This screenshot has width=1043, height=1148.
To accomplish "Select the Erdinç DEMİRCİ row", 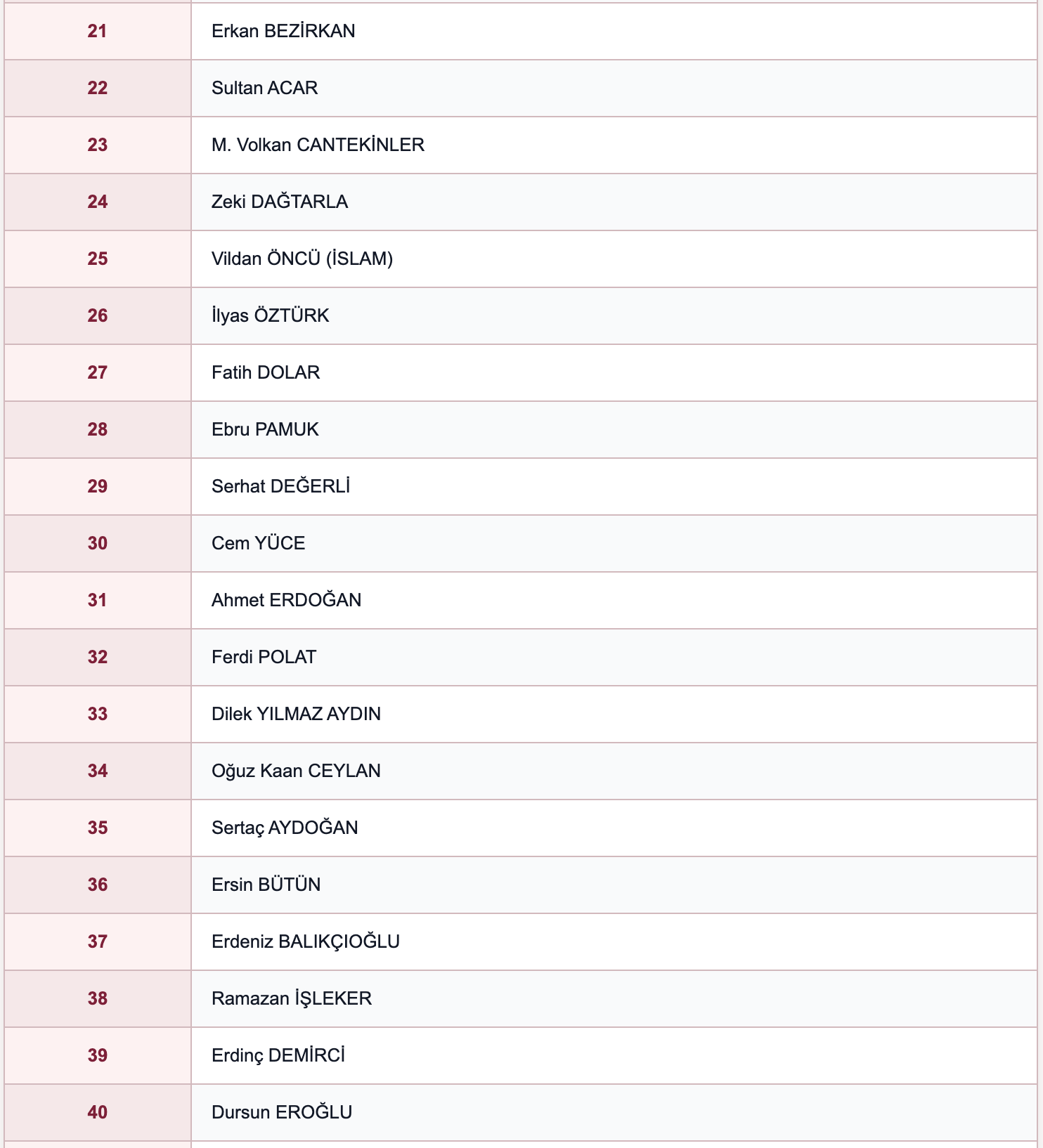I will 520,1055.
